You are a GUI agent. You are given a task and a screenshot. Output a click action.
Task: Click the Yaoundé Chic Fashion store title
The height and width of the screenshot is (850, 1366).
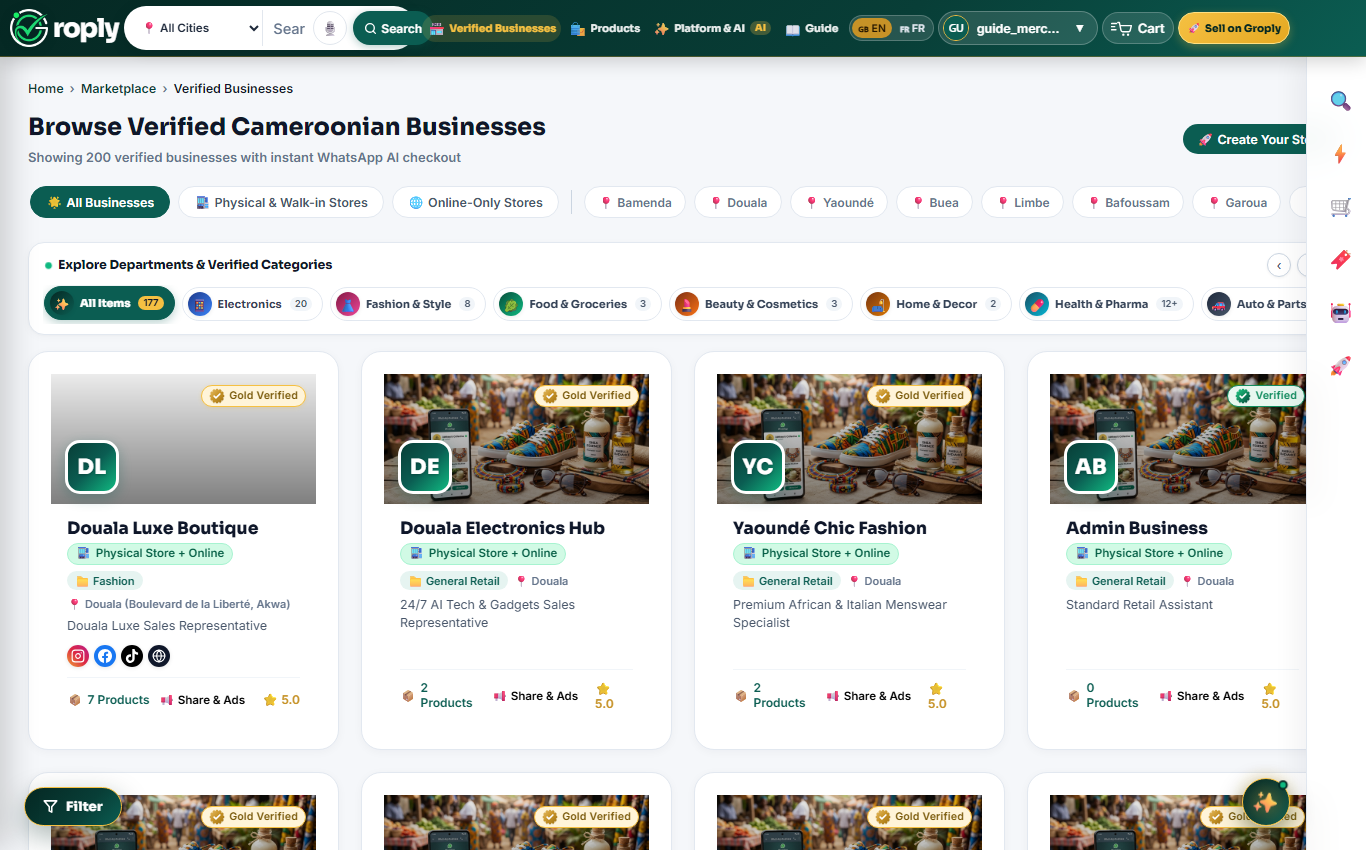[830, 528]
